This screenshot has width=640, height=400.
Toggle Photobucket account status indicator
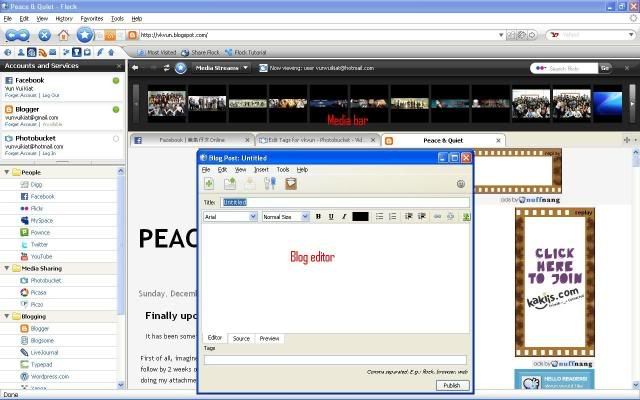click(x=116, y=139)
